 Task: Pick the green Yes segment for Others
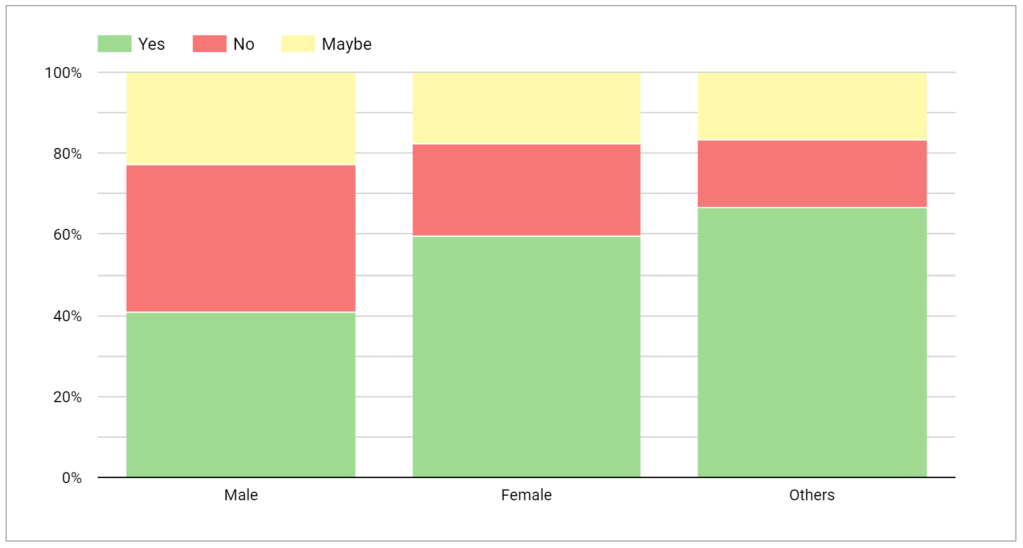point(812,342)
